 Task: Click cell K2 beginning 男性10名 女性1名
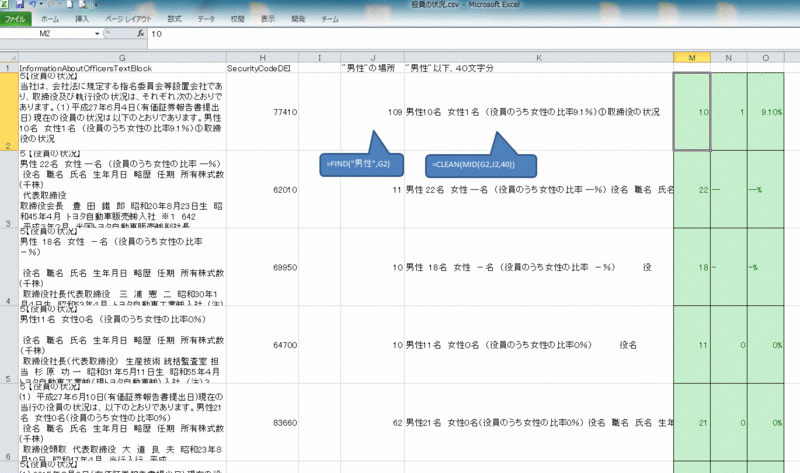pos(539,112)
